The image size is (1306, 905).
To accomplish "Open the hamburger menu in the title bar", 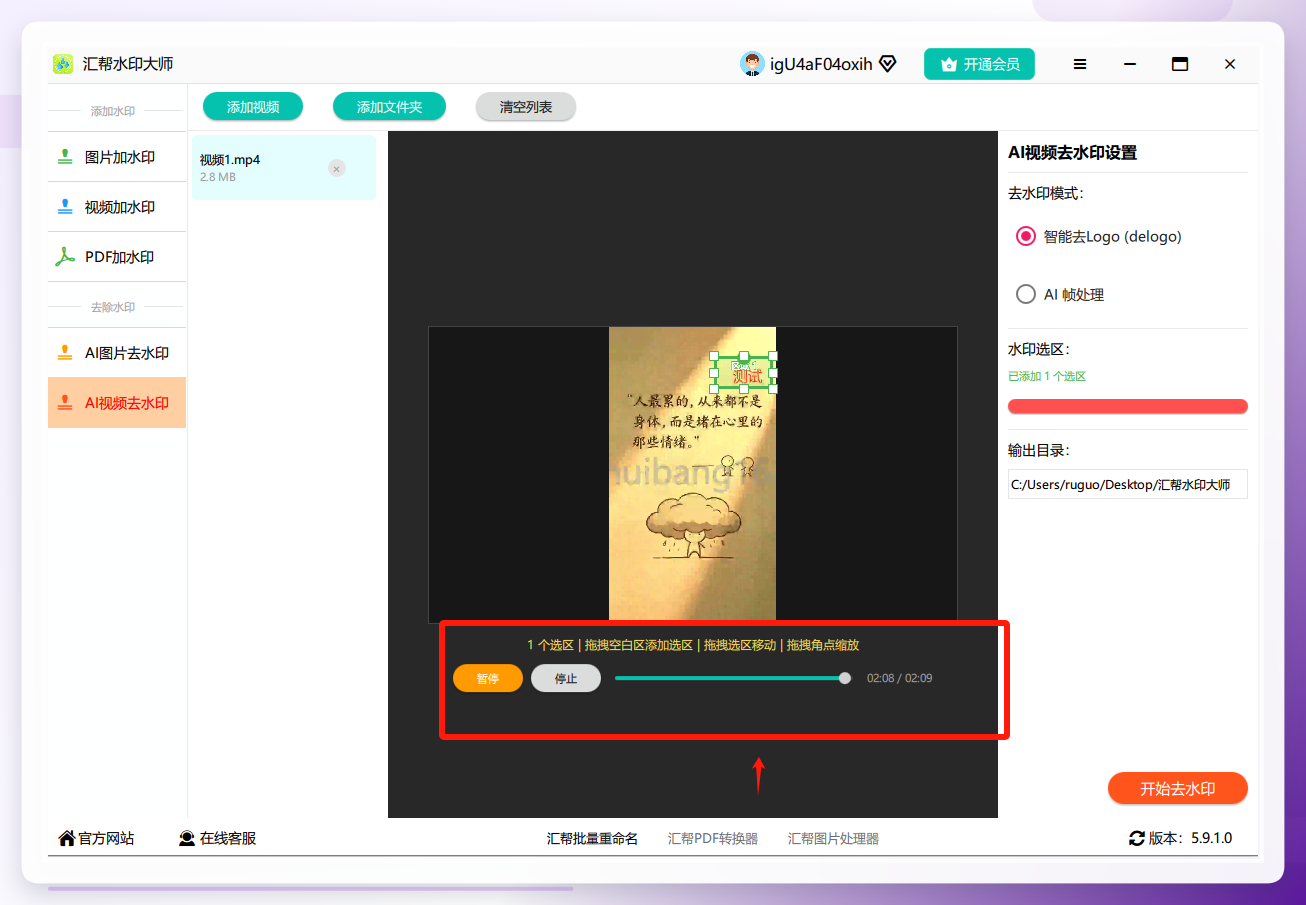I will tap(1080, 64).
